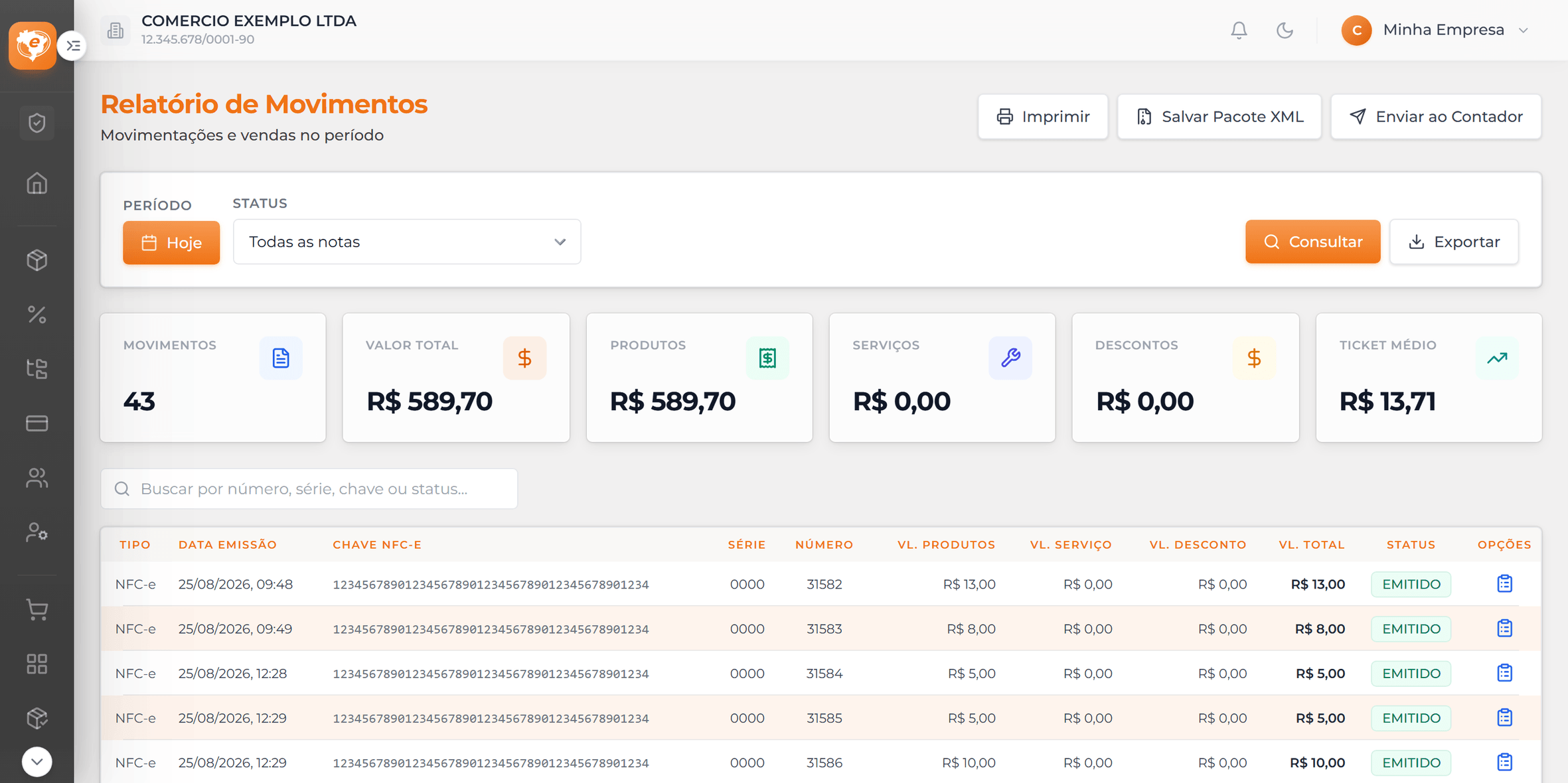This screenshot has height=783, width=1568.
Task: Click the Valor Total dollar icon
Action: tap(524, 358)
